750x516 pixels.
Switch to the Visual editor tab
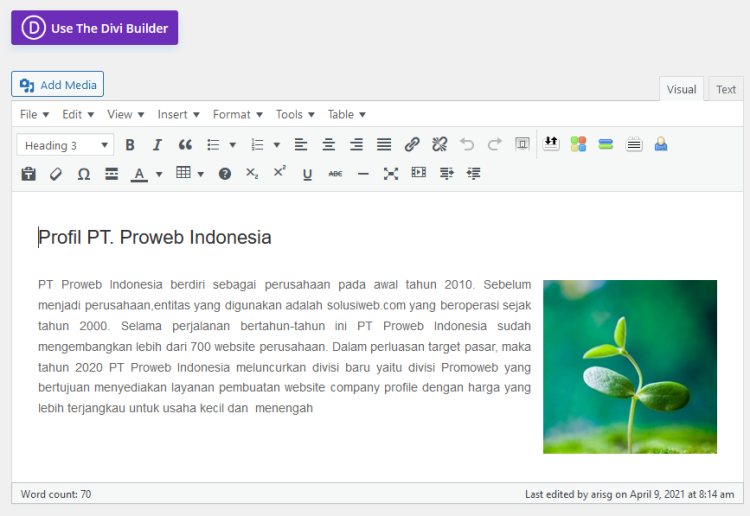tap(681, 89)
